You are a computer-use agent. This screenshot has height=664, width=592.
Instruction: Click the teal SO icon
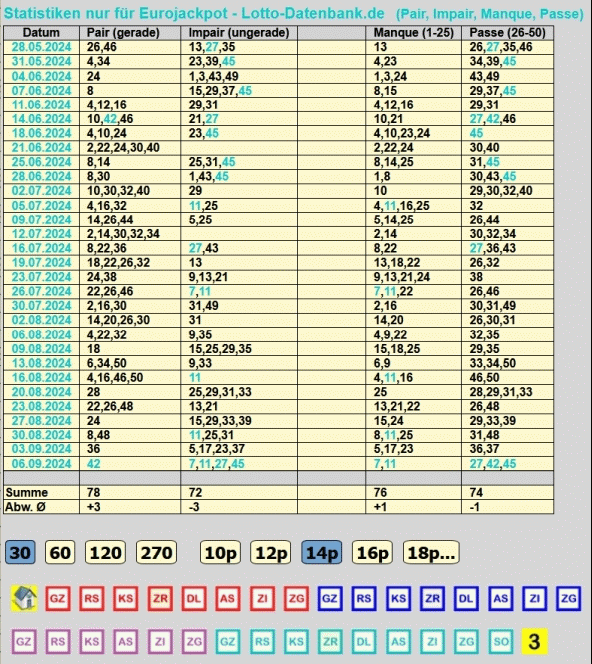501,641
